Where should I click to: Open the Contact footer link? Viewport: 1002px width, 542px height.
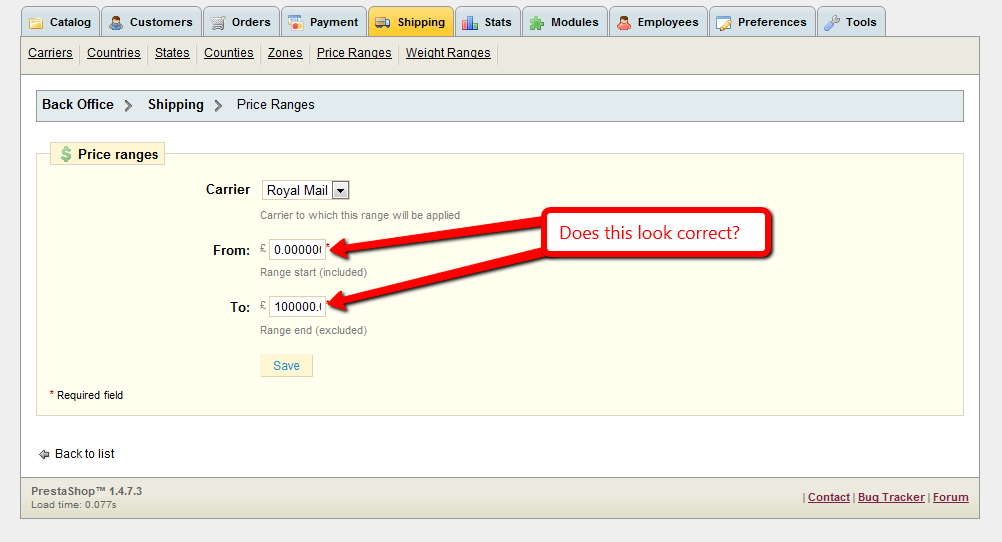pyautogui.click(x=829, y=497)
